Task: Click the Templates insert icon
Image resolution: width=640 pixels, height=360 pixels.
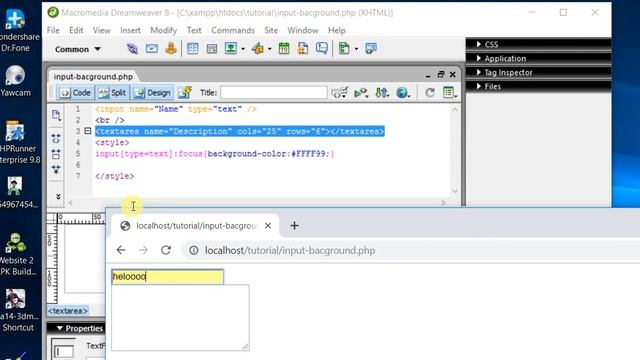Action: (344, 49)
